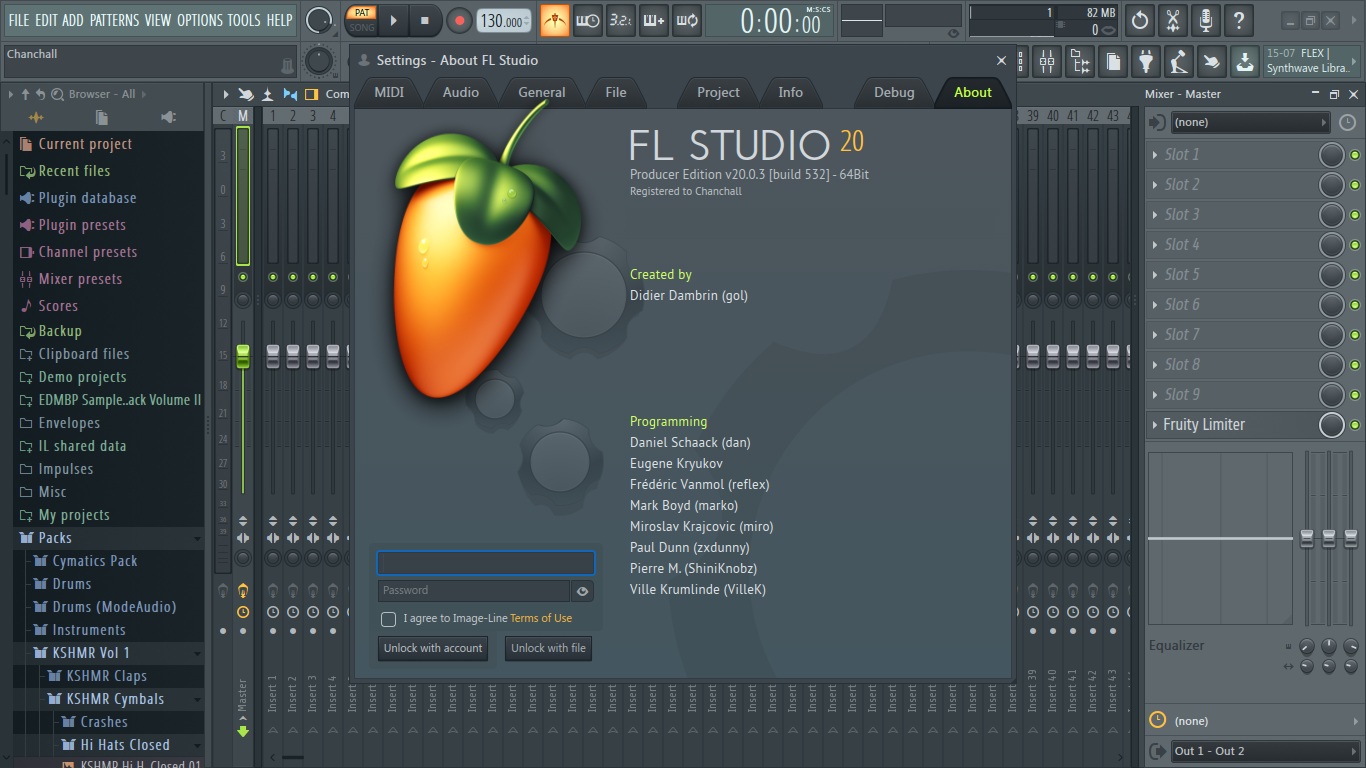Stop playback with the Stop button
The height and width of the screenshot is (768, 1366).
point(424,20)
